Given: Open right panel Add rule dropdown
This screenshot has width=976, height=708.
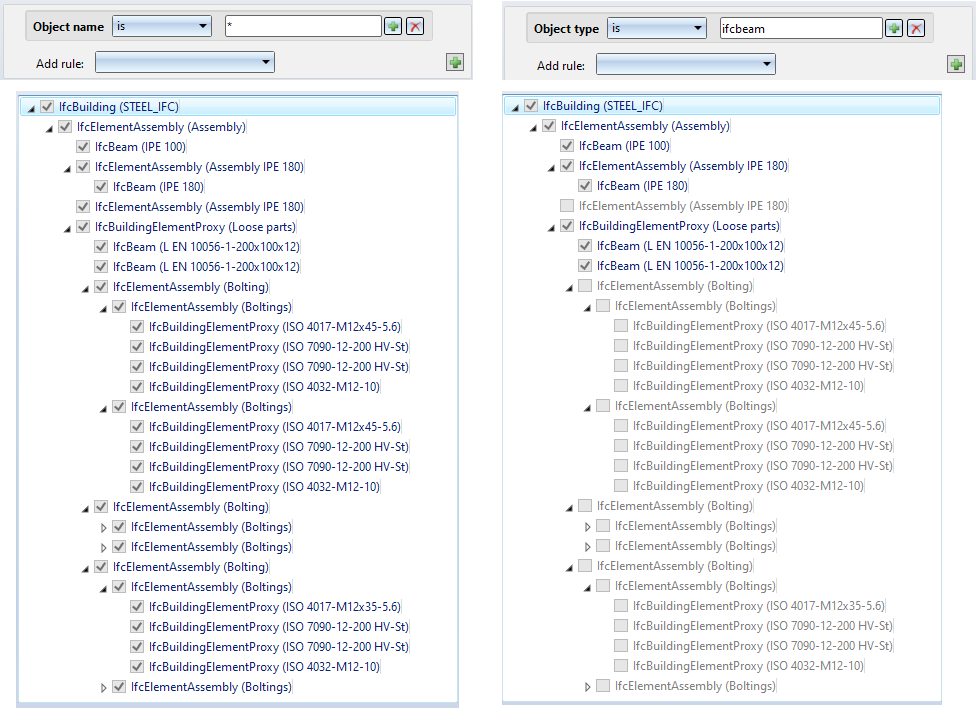Looking at the screenshot, I should (686, 64).
